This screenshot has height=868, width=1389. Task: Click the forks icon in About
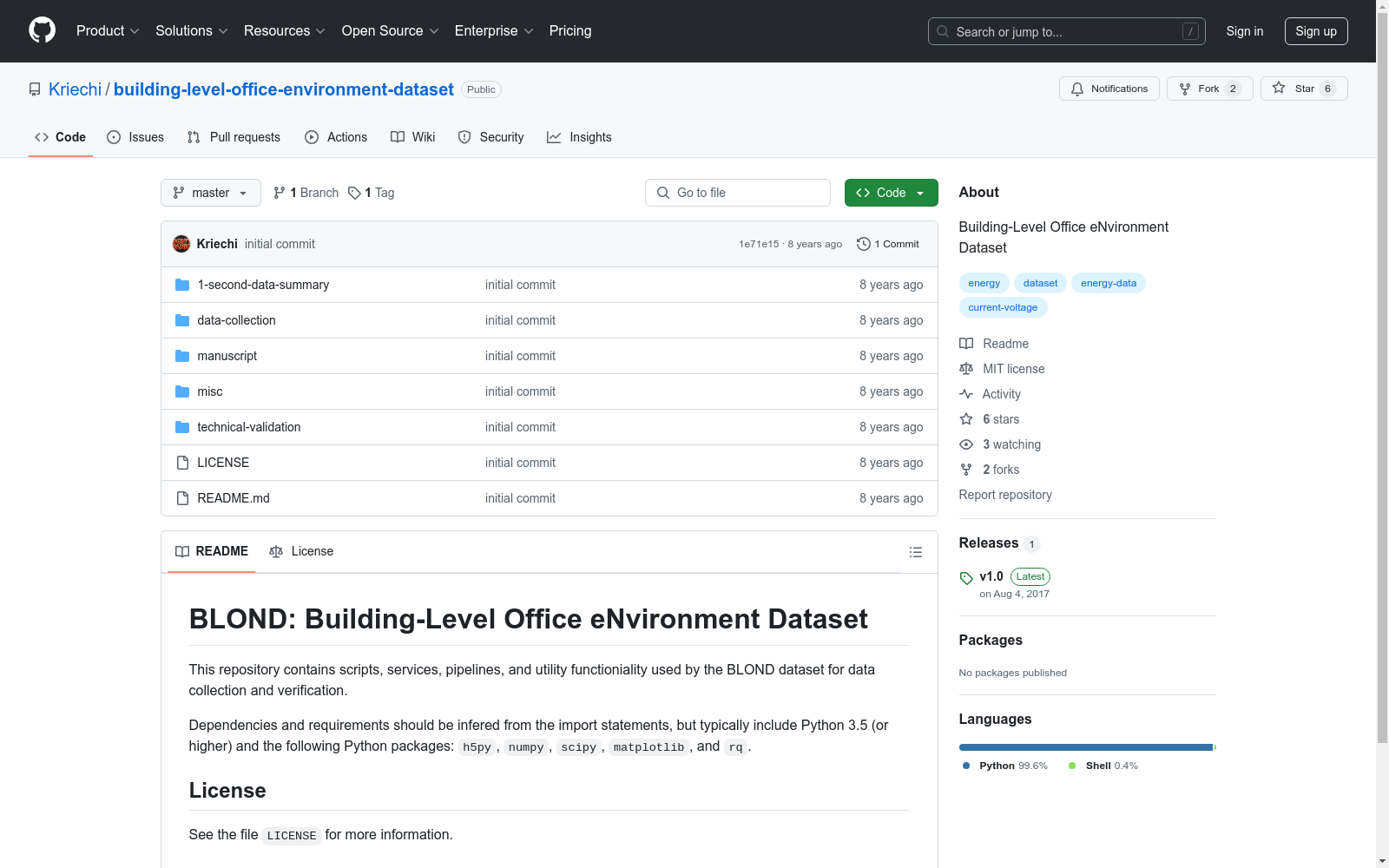click(966, 470)
